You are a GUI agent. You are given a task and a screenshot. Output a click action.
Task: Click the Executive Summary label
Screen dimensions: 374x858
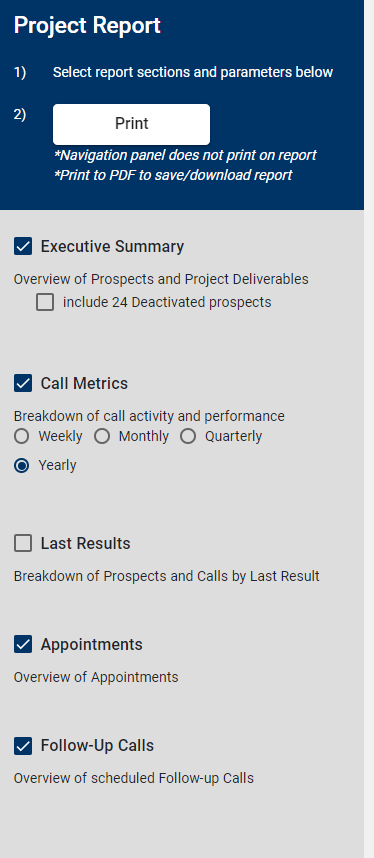(112, 246)
